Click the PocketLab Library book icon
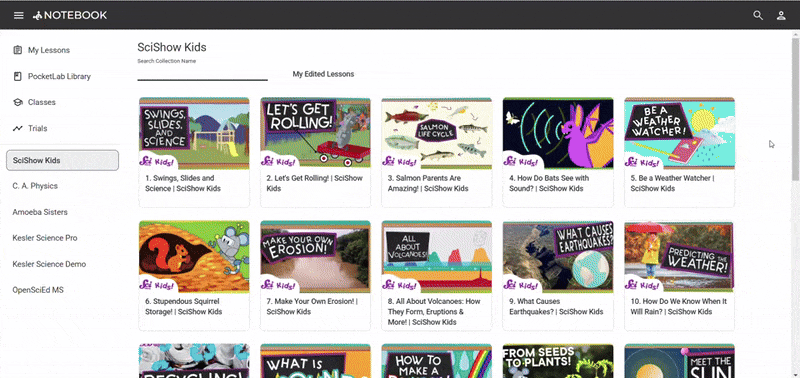The image size is (800, 378). point(18,76)
